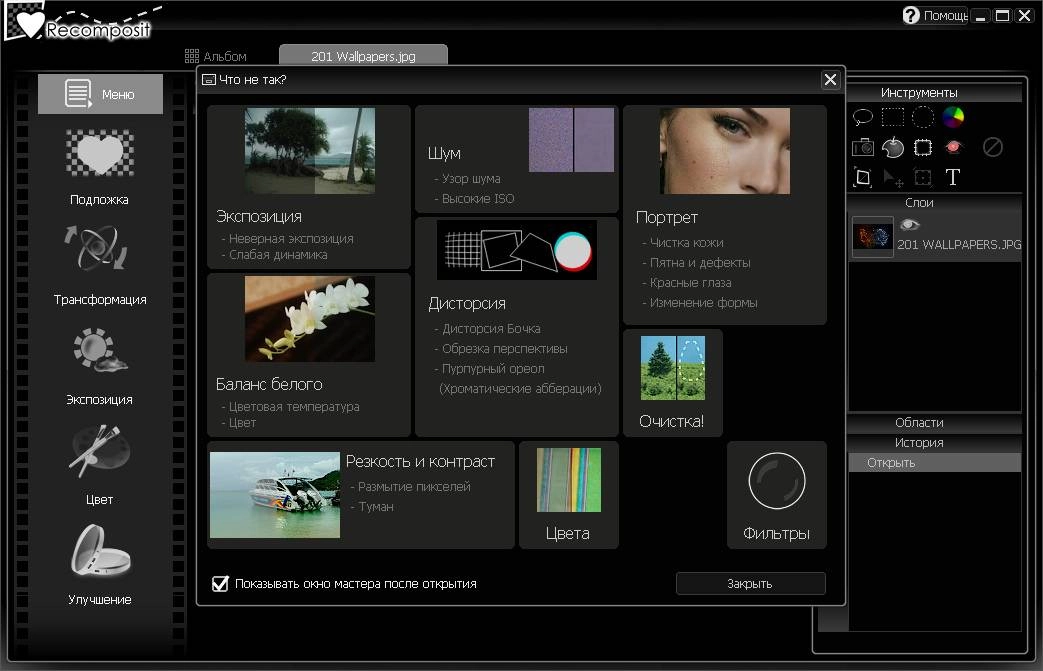Screen dimensions: 1043x671
Task: Select the bitten apple tool
Action: (893, 147)
